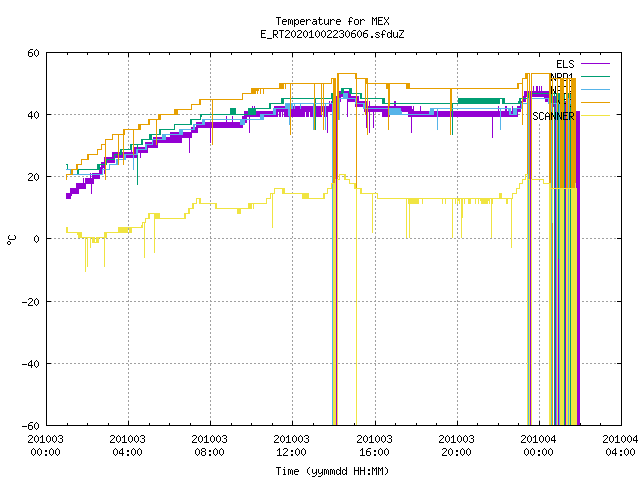Select the file name 'E_RT20201002230606.sfduZ'
640x480 pixels.
(332, 34)
